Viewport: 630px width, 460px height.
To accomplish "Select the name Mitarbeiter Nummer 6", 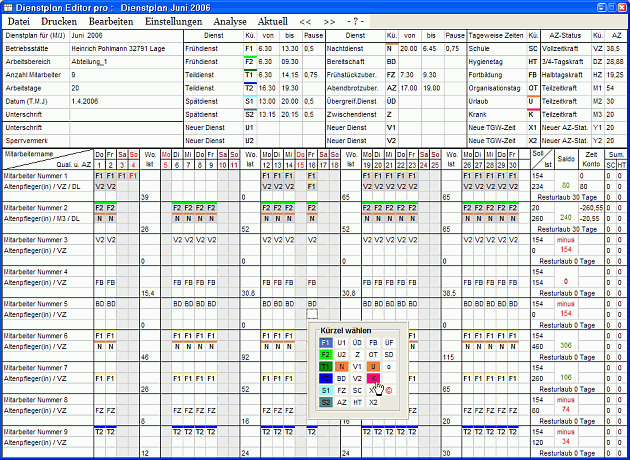I will (36, 336).
